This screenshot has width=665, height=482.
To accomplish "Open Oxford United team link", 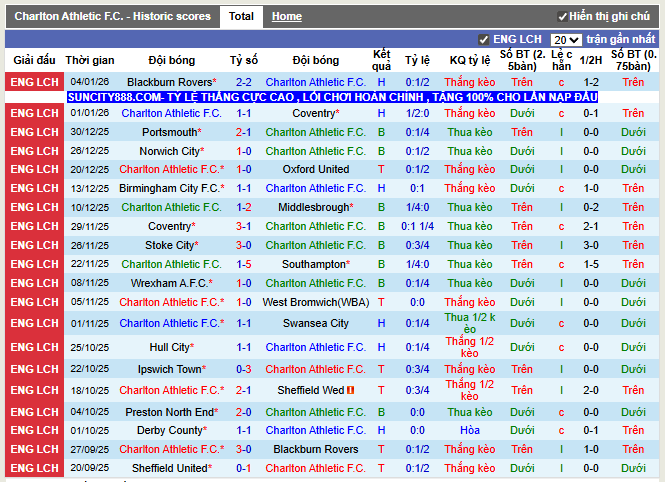I will pos(316,169).
